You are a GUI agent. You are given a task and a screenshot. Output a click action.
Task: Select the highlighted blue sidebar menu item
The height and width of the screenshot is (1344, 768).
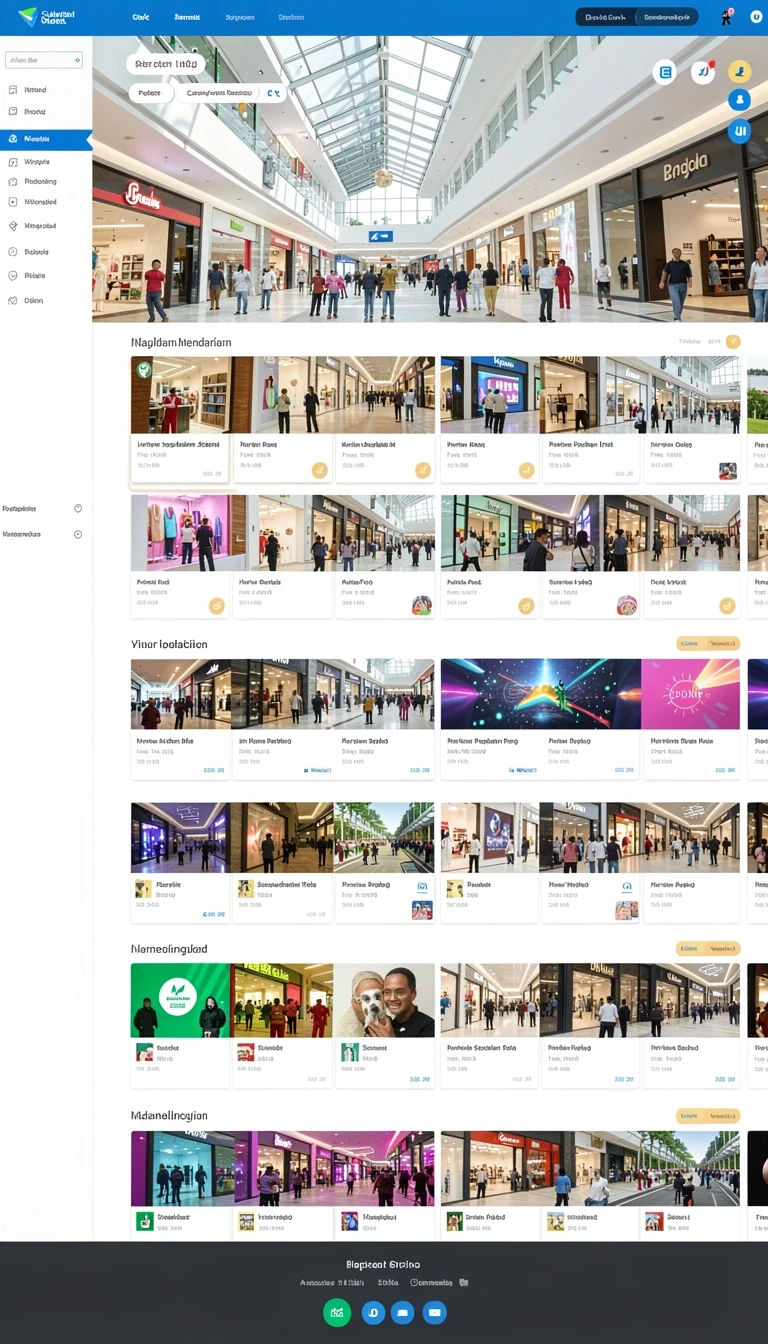click(x=46, y=139)
